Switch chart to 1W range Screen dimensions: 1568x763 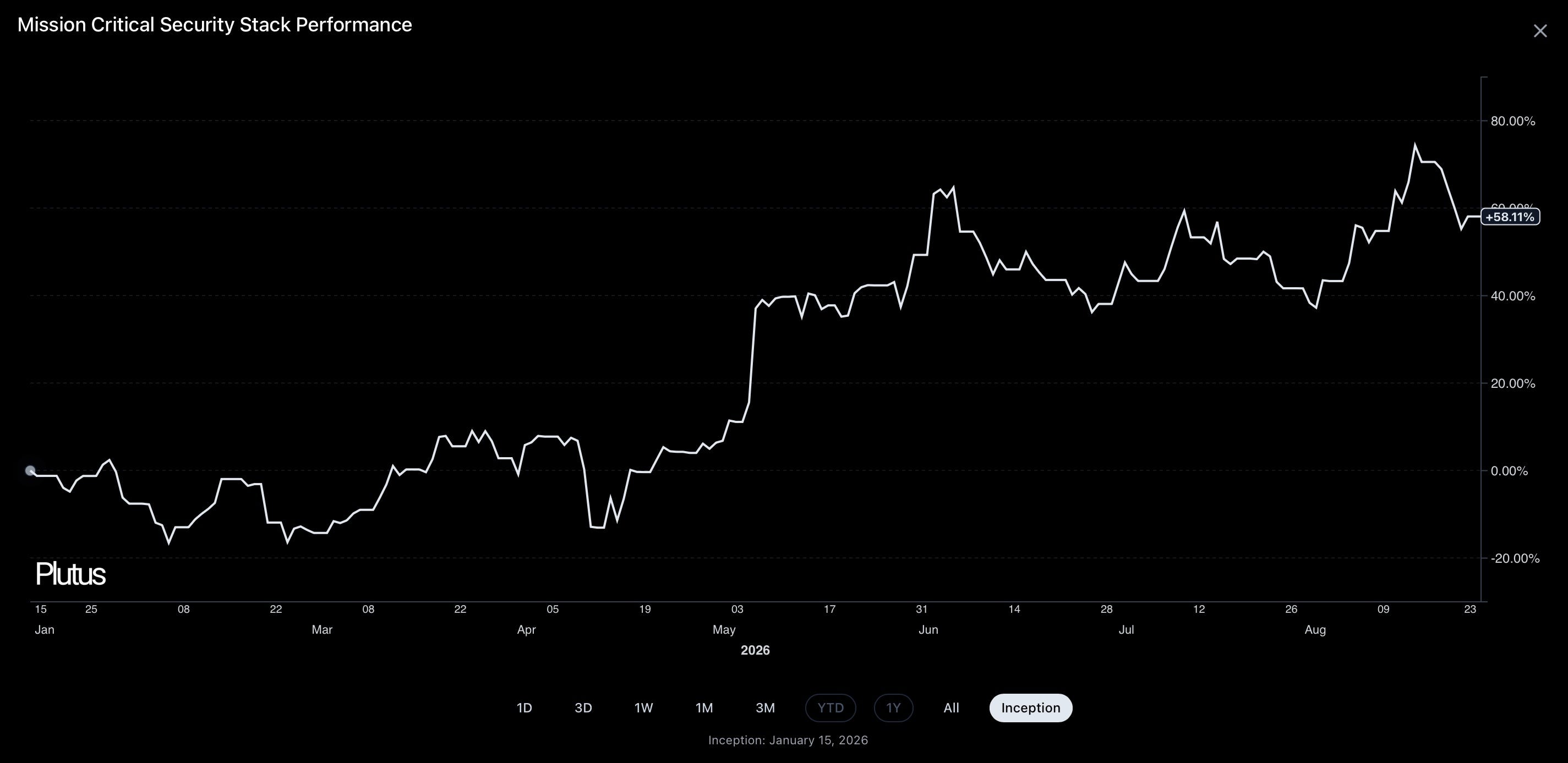643,707
